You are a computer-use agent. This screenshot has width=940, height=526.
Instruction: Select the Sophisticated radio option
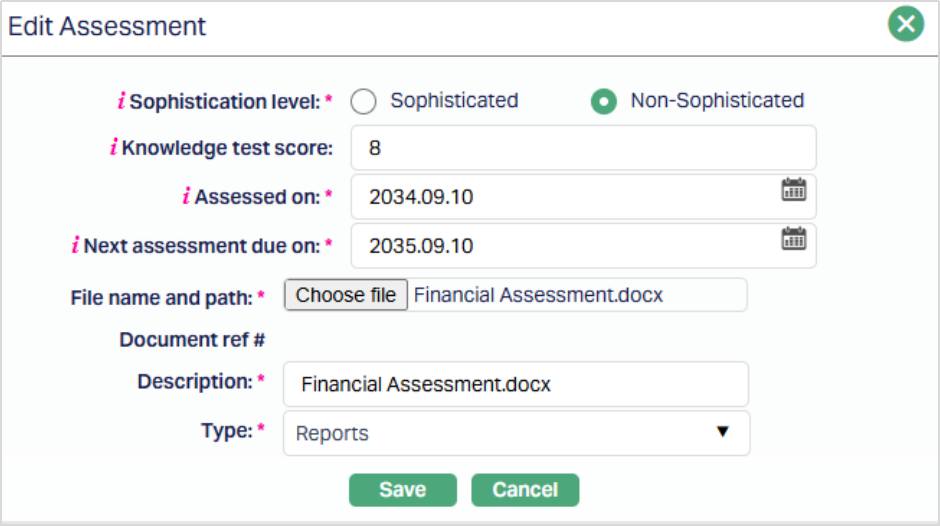click(x=364, y=102)
